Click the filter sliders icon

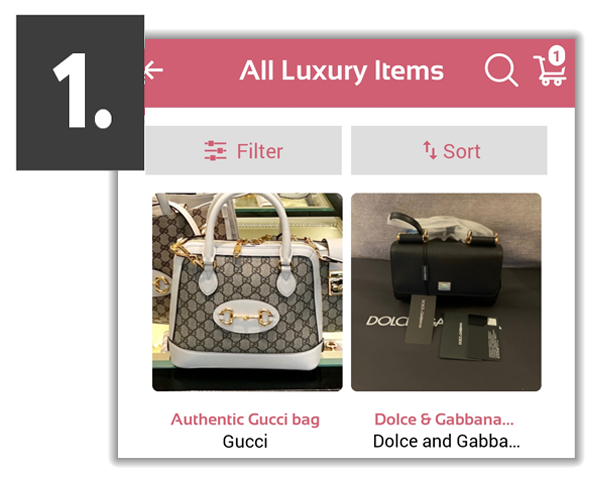(215, 151)
